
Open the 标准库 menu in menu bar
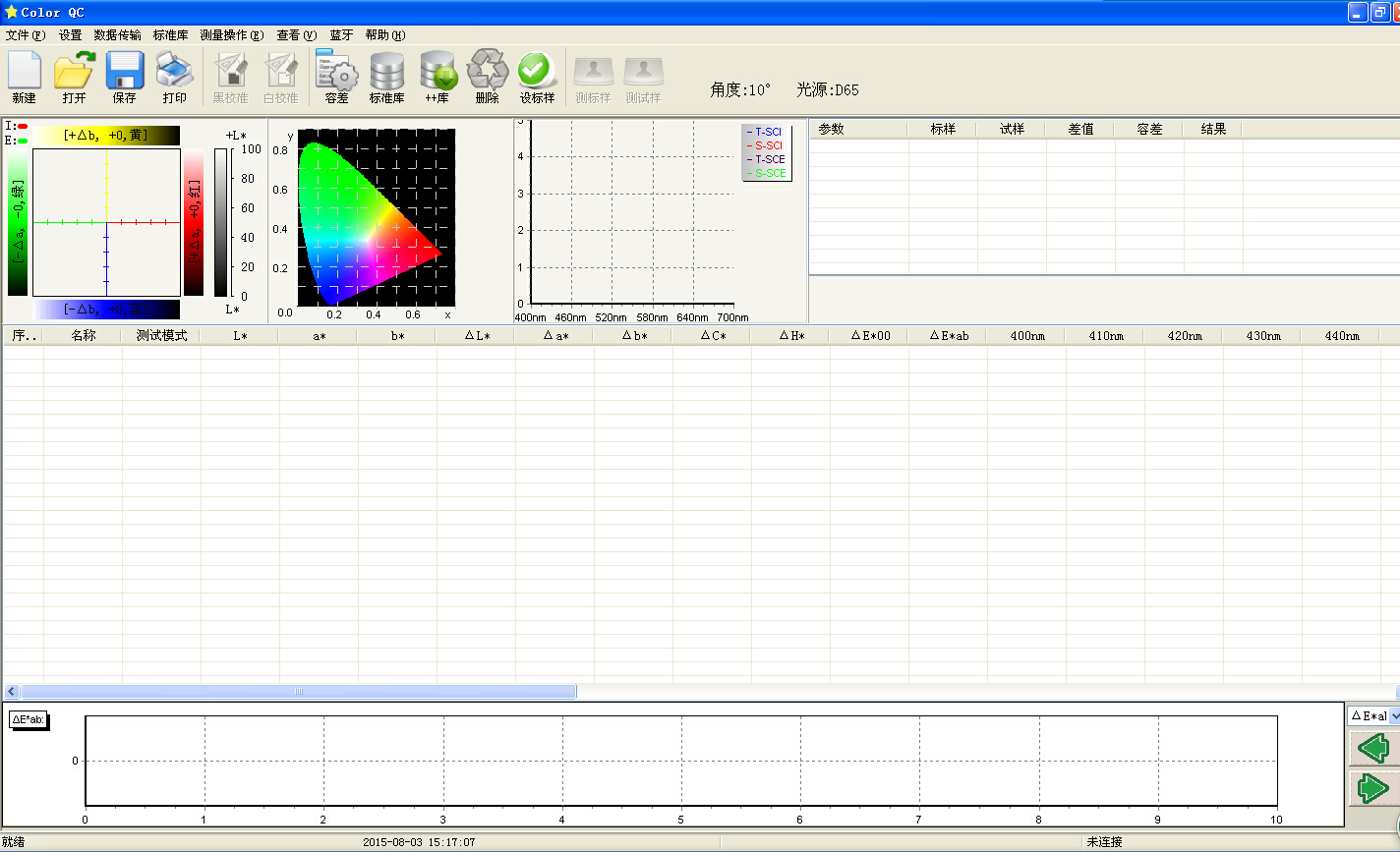tap(171, 34)
